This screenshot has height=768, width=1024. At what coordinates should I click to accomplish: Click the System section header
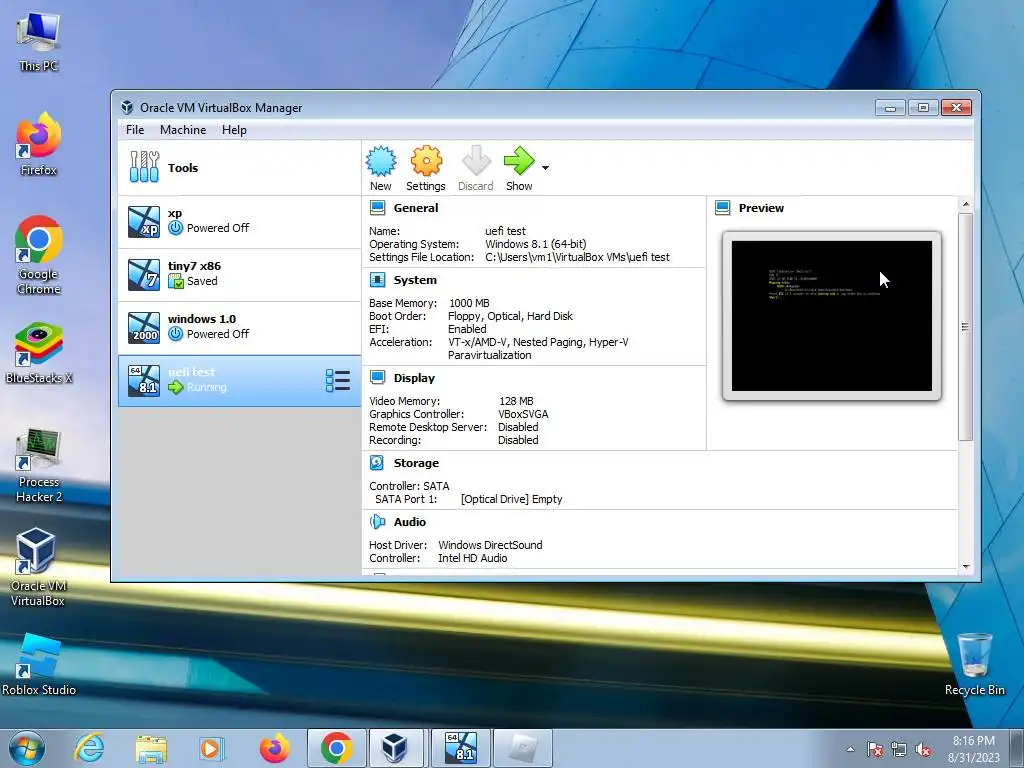[415, 280]
